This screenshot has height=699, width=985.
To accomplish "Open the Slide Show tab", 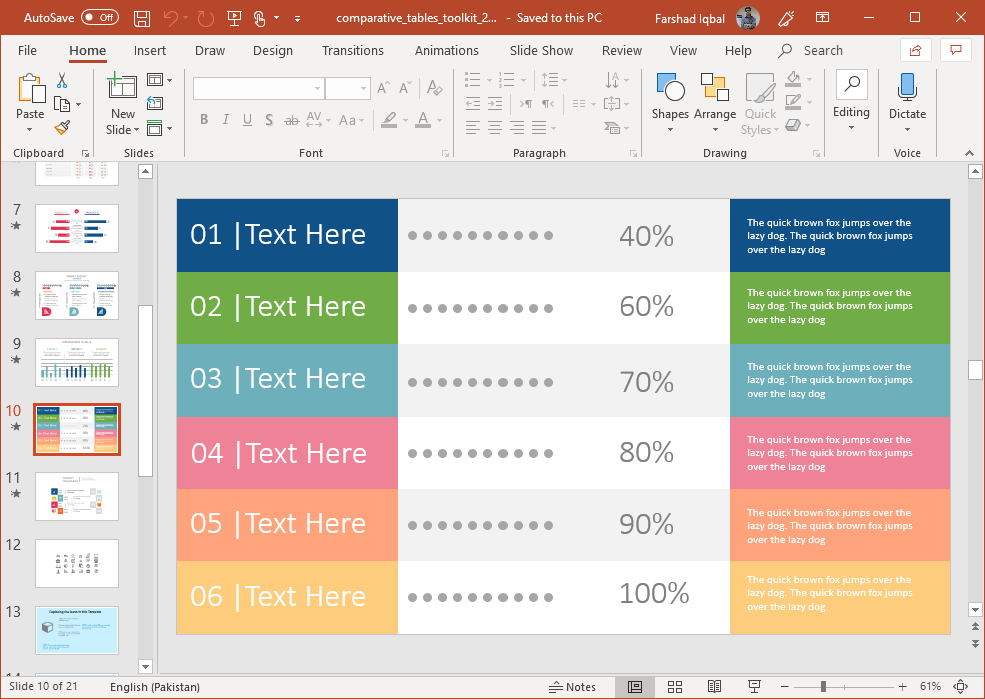I will (541, 50).
